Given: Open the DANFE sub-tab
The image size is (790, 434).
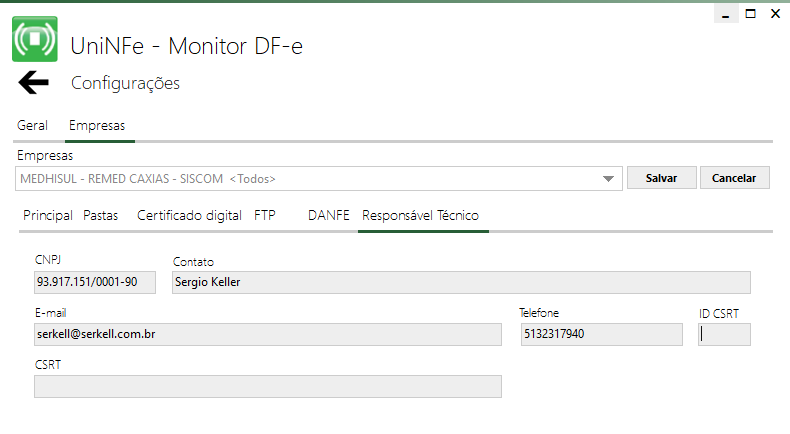Looking at the screenshot, I should (x=328, y=216).
